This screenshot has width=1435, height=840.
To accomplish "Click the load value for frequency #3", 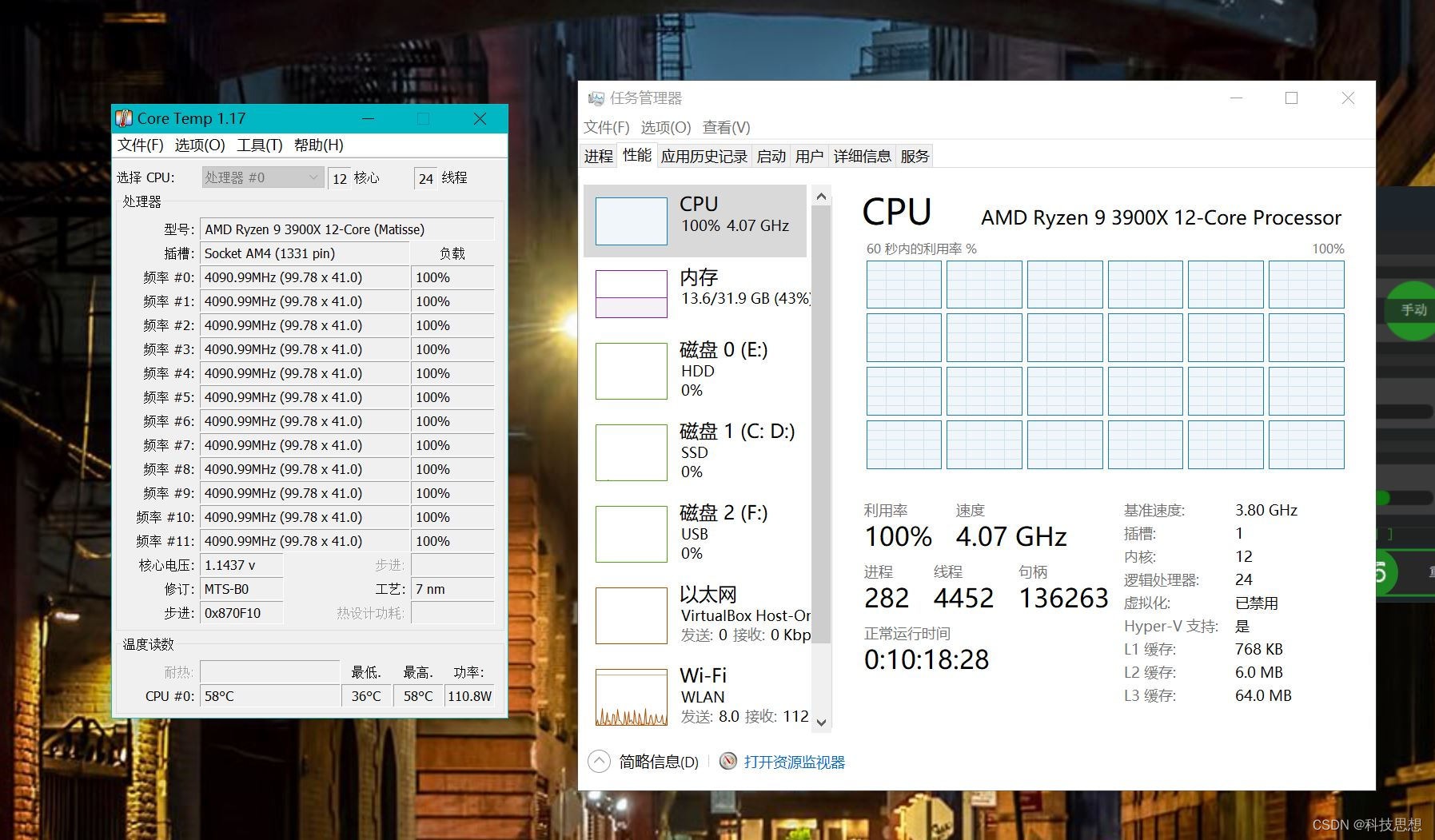I will 452,349.
